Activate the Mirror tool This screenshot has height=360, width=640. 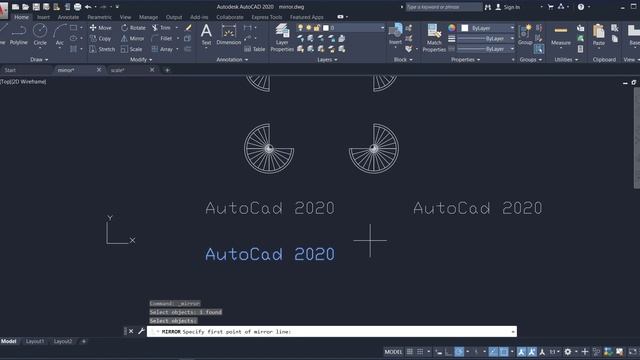(132, 38)
